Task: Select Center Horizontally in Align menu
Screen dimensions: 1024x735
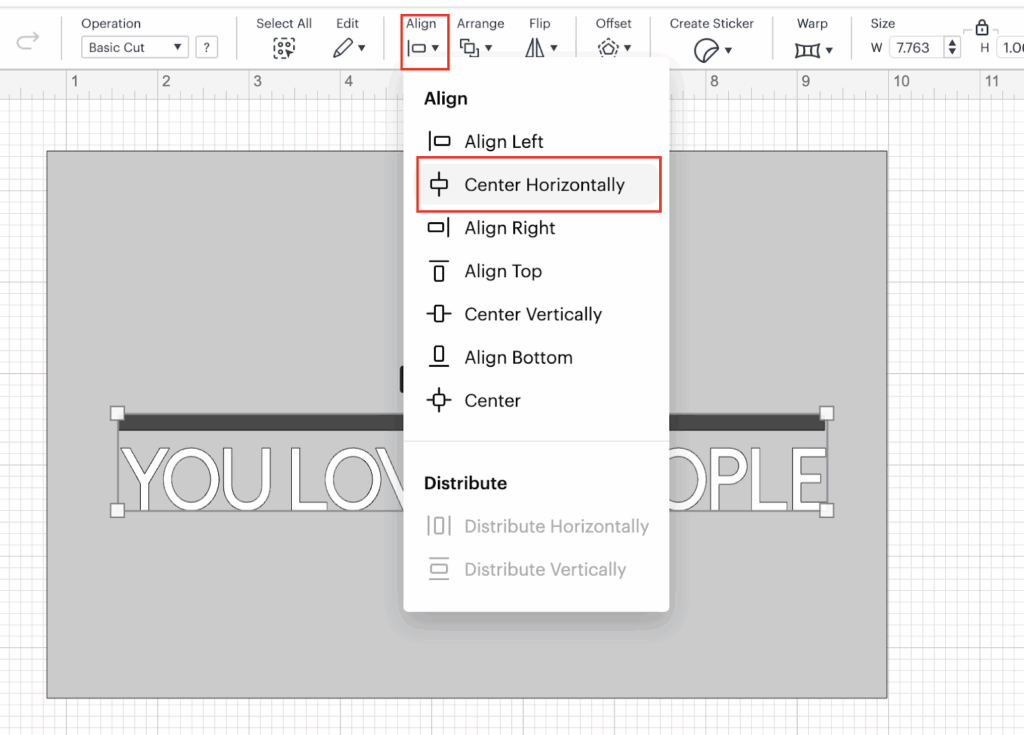Action: pos(543,185)
